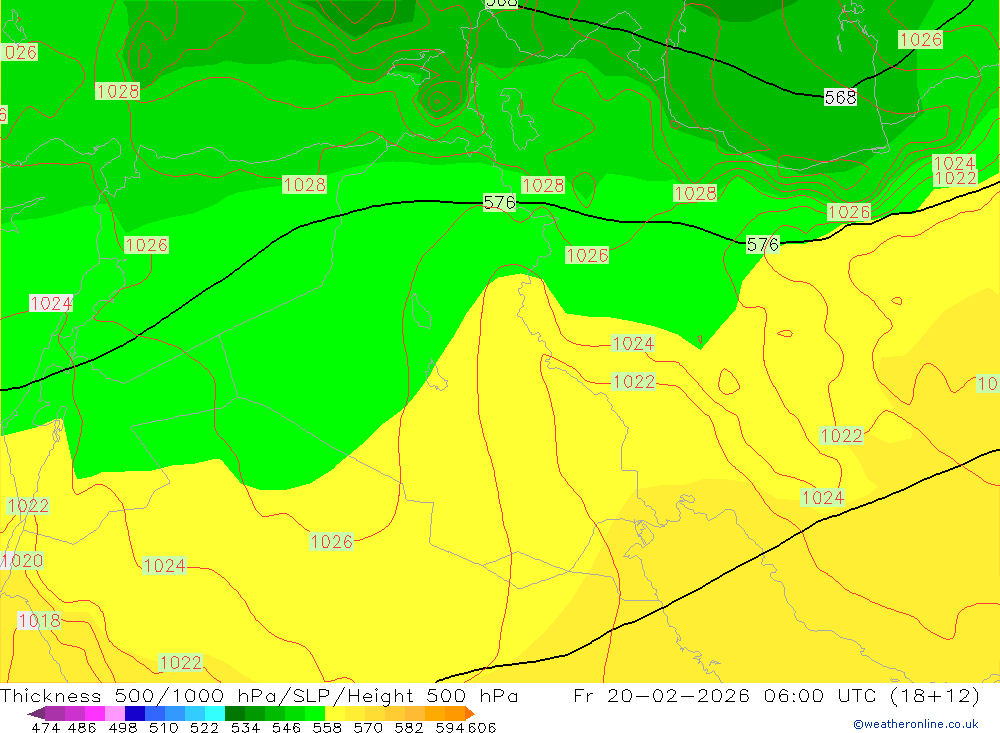Viewport: 1000px width, 733px height.
Task: Click the '498' legend value
Action: tap(123, 727)
